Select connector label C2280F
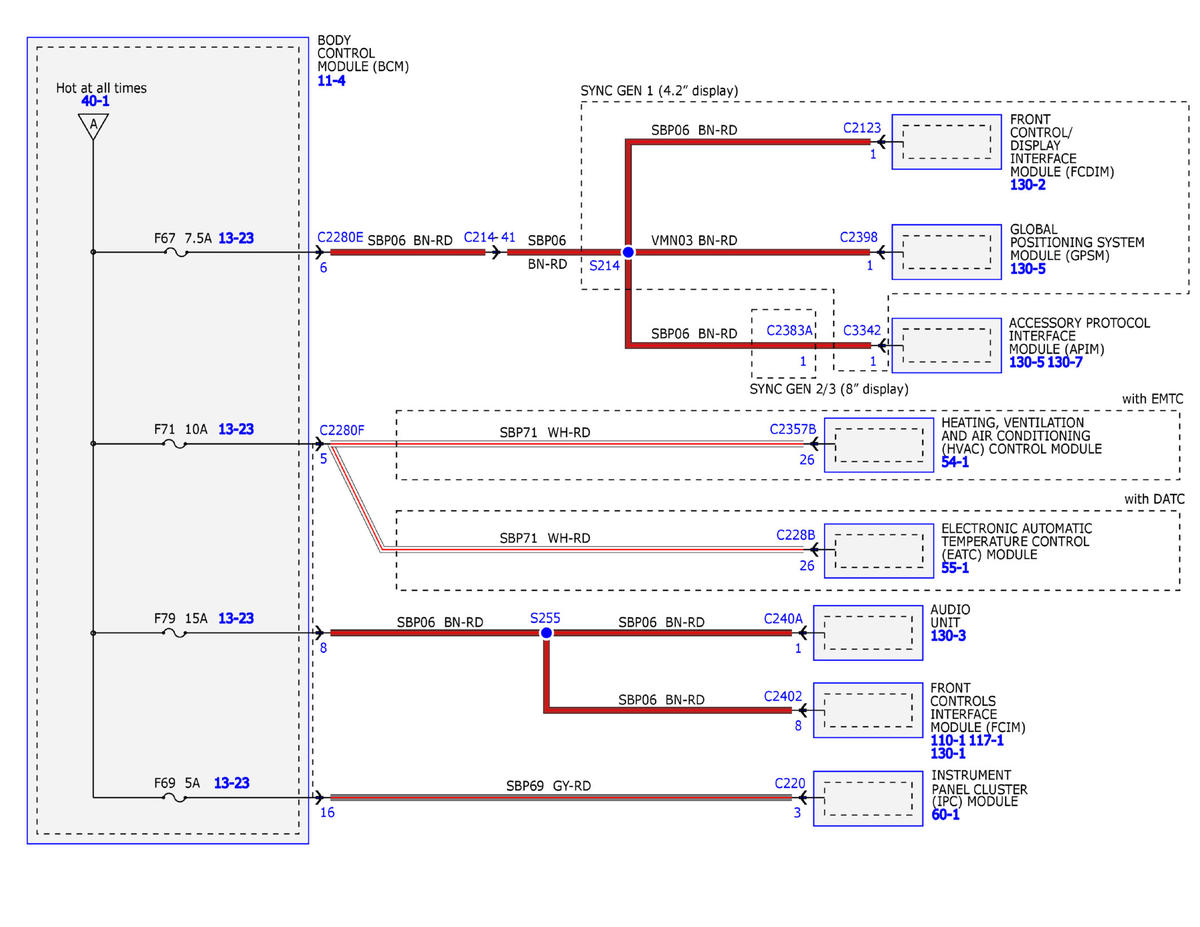This screenshot has height=927, width=1200. coord(342,430)
